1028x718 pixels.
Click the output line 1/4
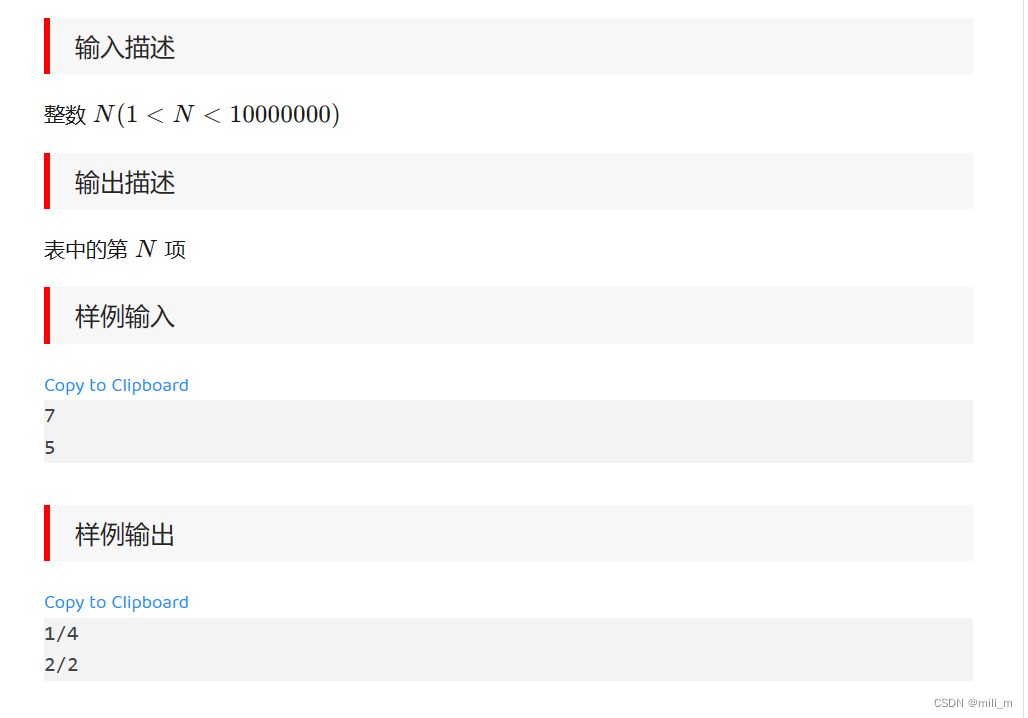[61, 633]
